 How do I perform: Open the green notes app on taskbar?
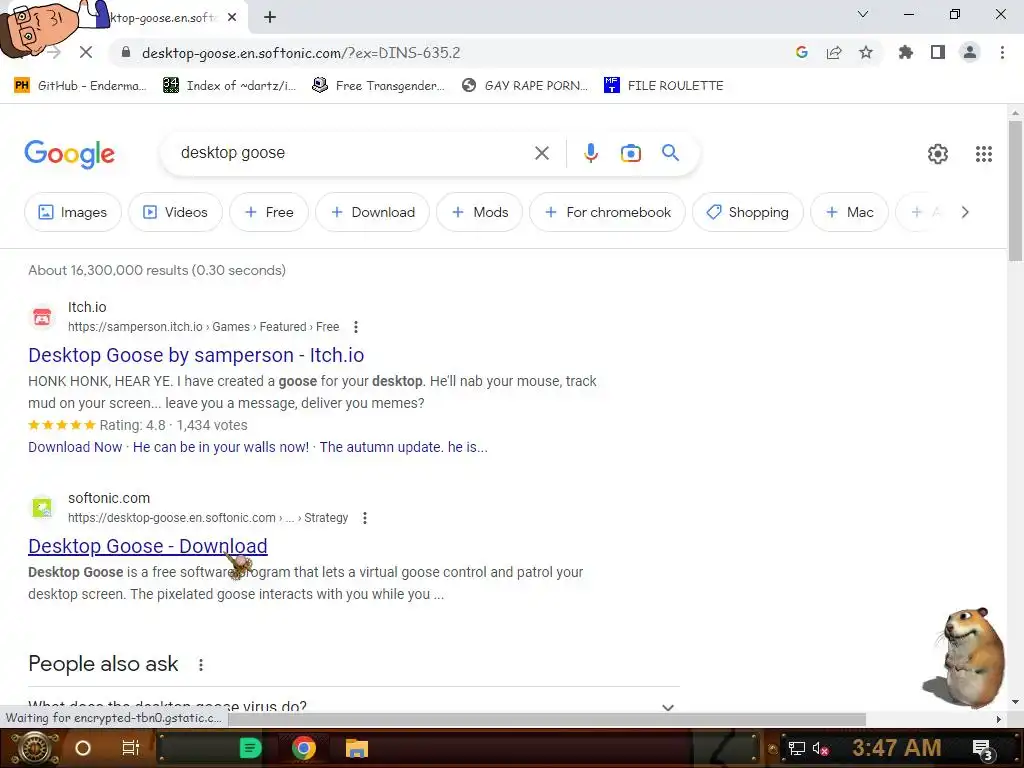(250, 748)
